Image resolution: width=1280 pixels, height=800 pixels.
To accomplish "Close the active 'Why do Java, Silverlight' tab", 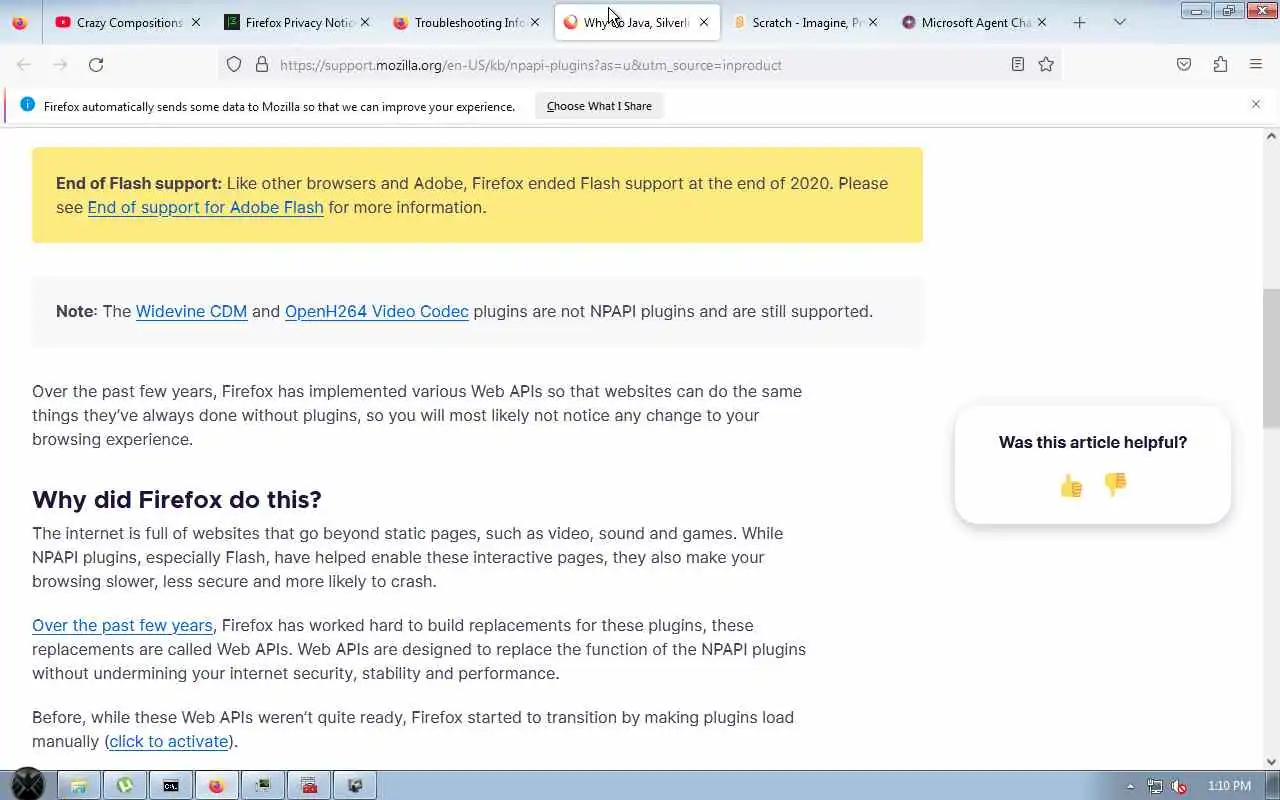I will 703,22.
